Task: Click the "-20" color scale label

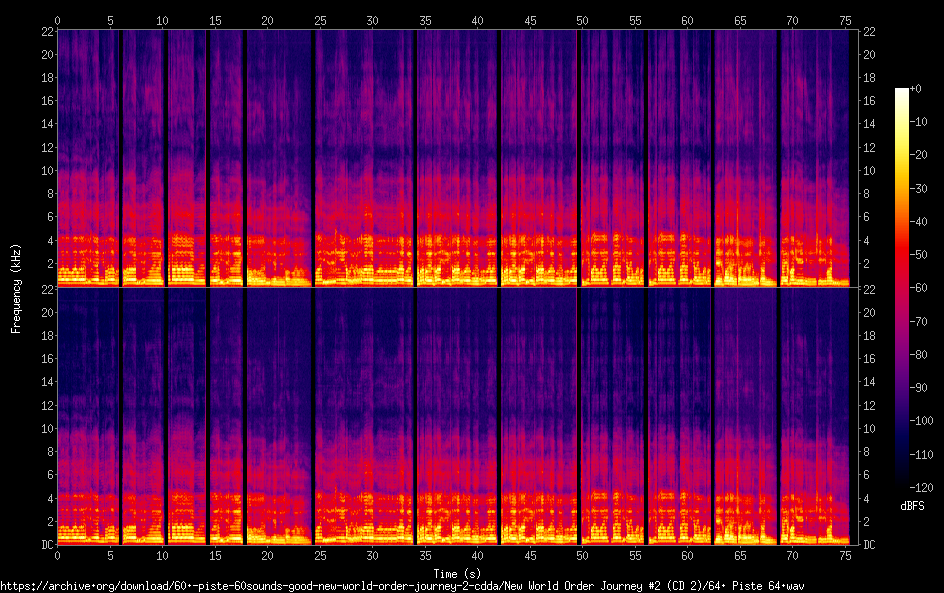Action: 918,155
